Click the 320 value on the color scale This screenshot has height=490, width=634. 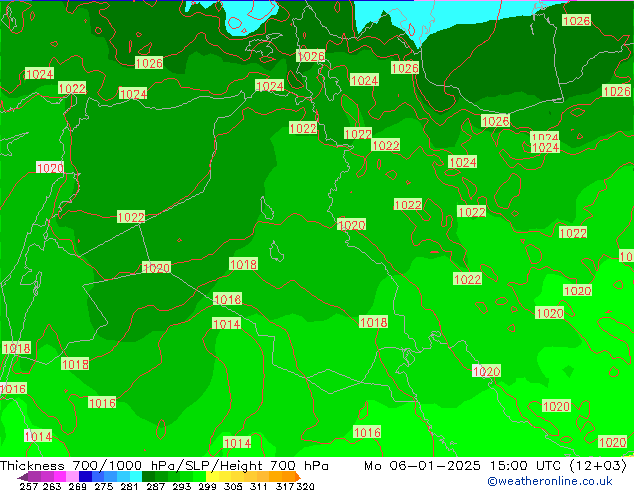(x=305, y=486)
